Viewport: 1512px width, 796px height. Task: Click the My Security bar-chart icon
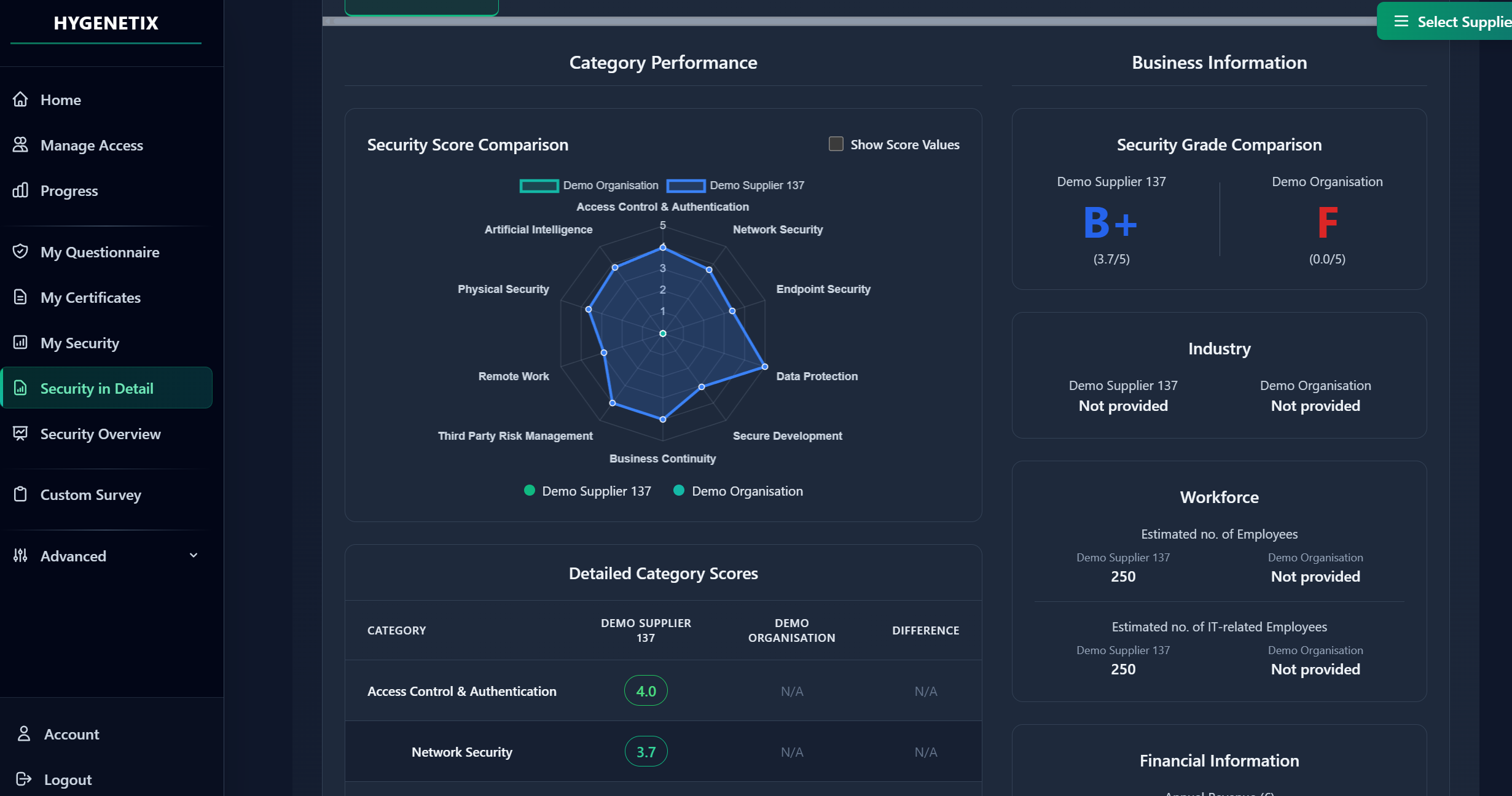click(x=20, y=343)
